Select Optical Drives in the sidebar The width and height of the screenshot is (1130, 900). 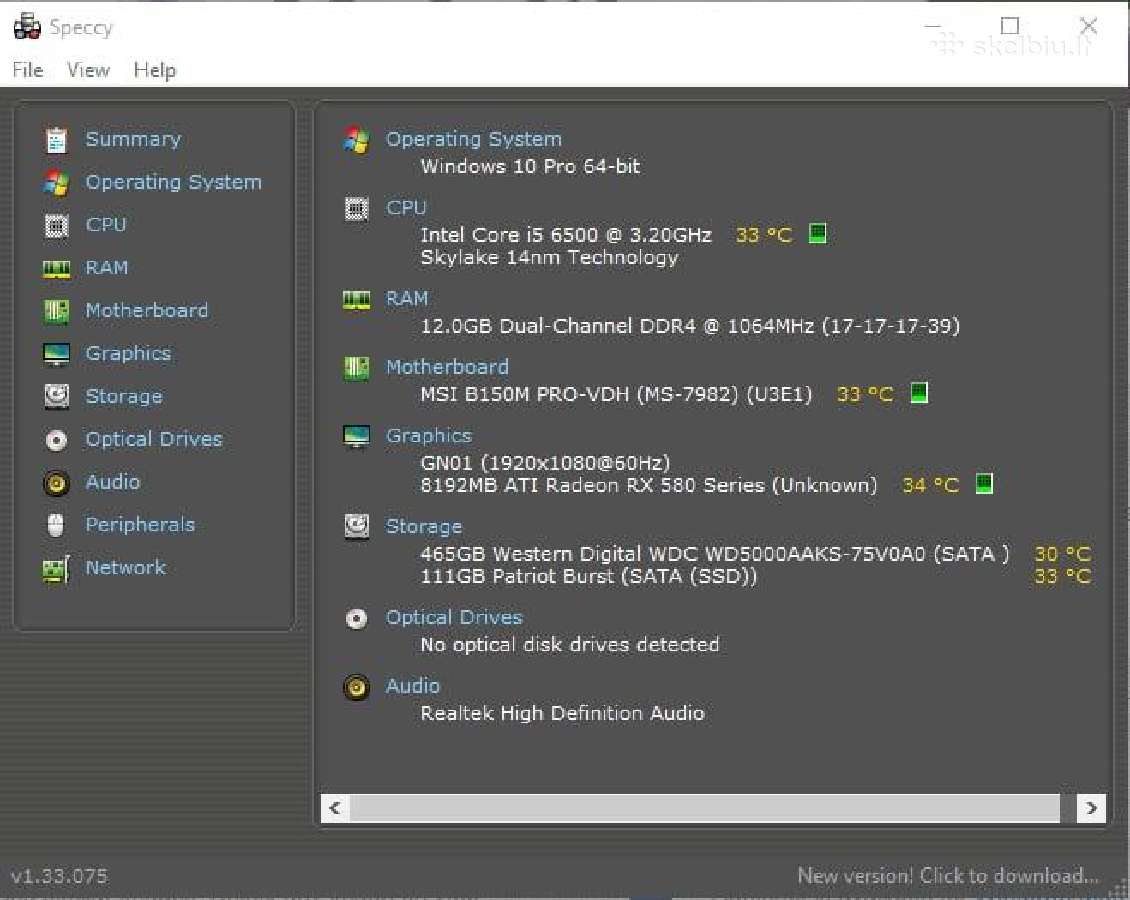click(154, 440)
